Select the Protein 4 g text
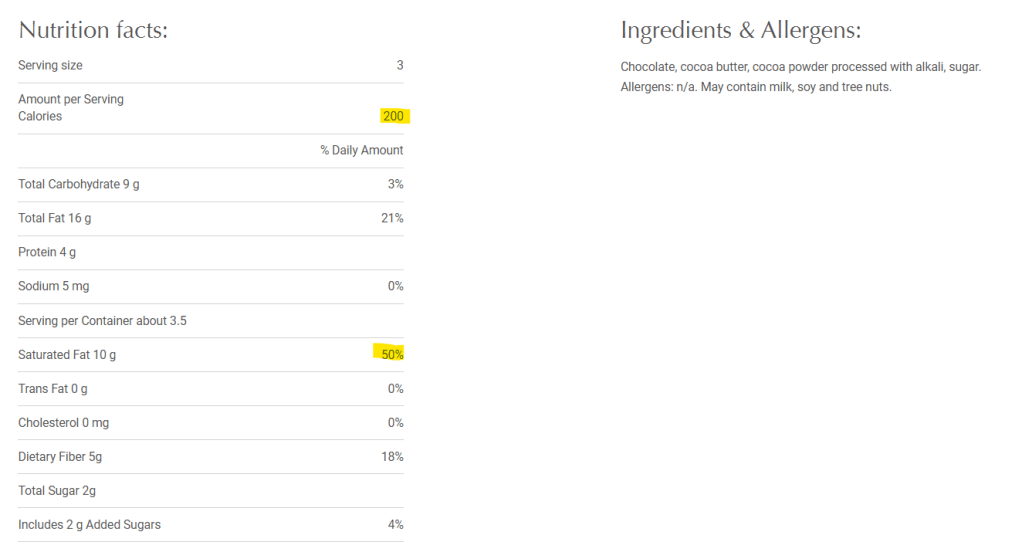 click(x=47, y=252)
